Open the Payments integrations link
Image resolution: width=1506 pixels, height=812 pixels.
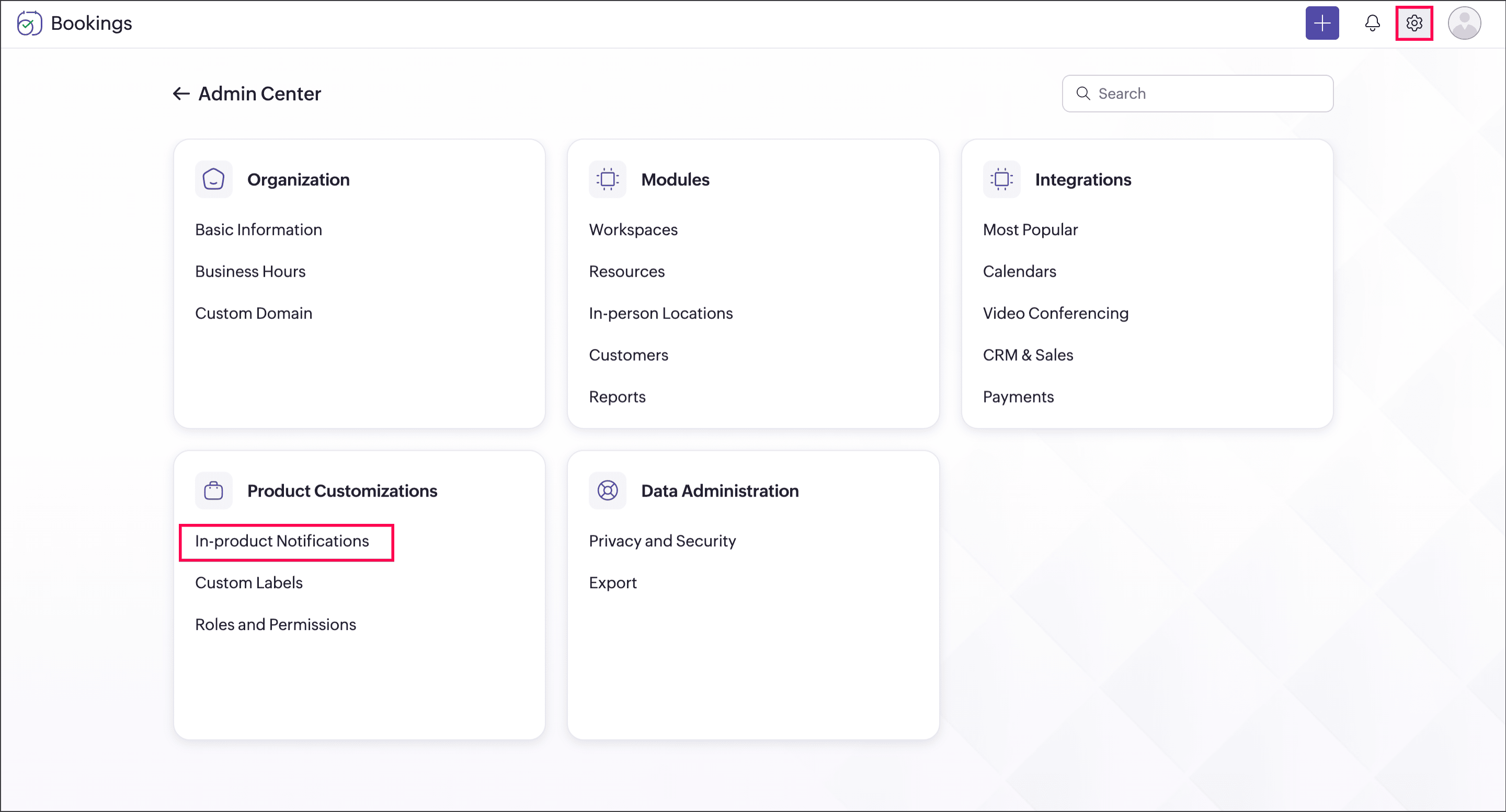tap(1018, 397)
